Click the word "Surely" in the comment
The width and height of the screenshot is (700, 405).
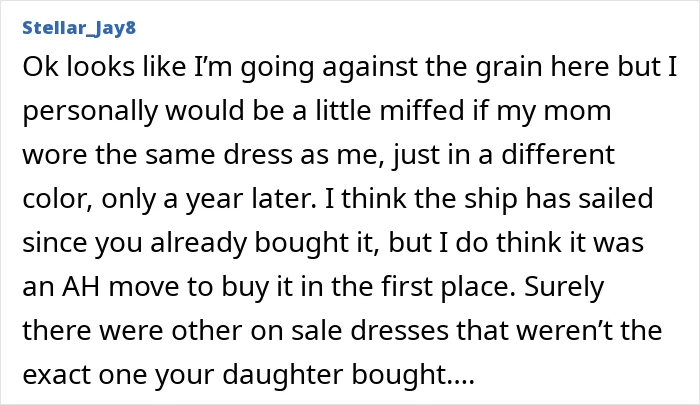click(x=564, y=287)
